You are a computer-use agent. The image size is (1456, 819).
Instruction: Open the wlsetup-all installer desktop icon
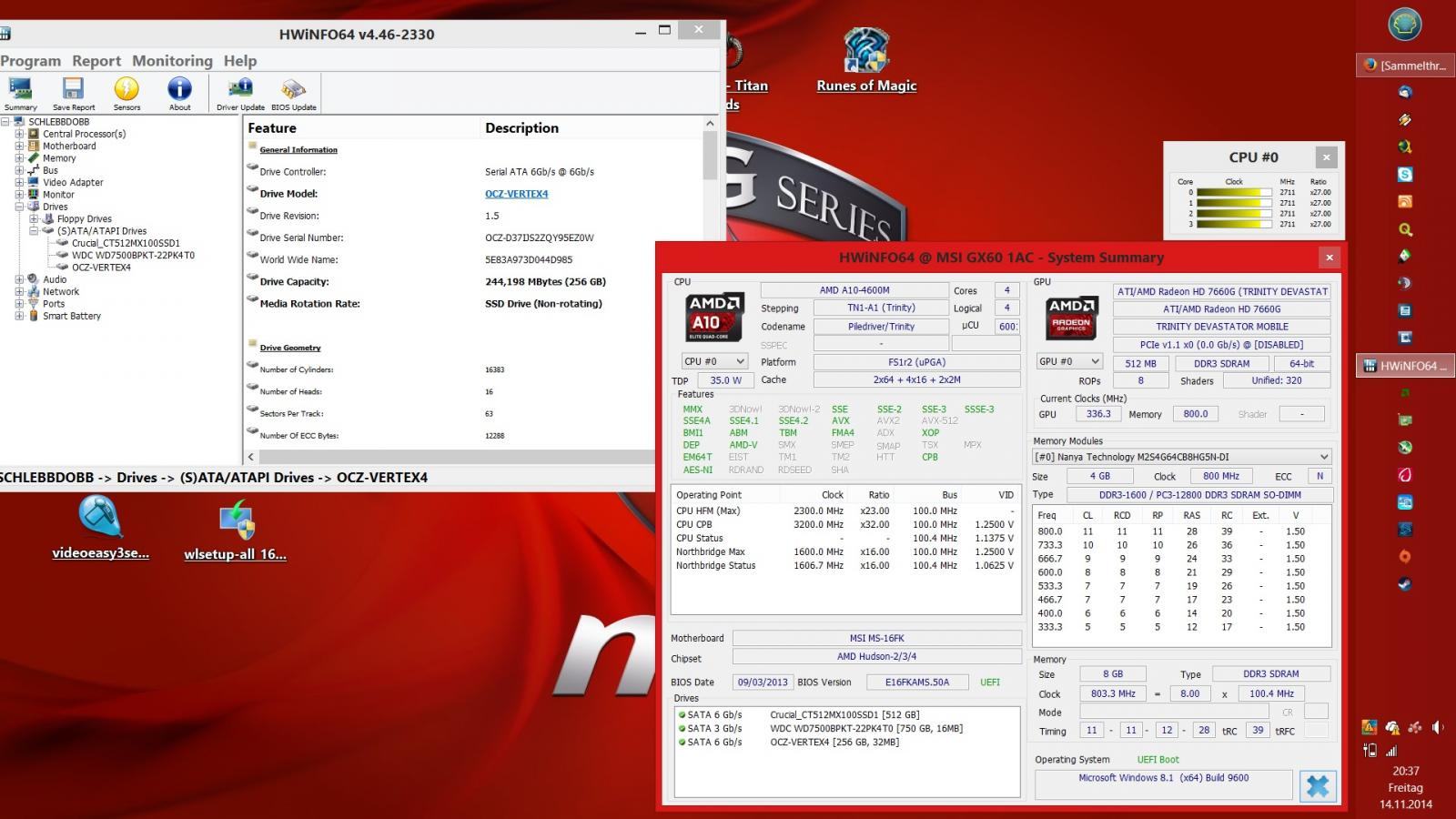(236, 530)
